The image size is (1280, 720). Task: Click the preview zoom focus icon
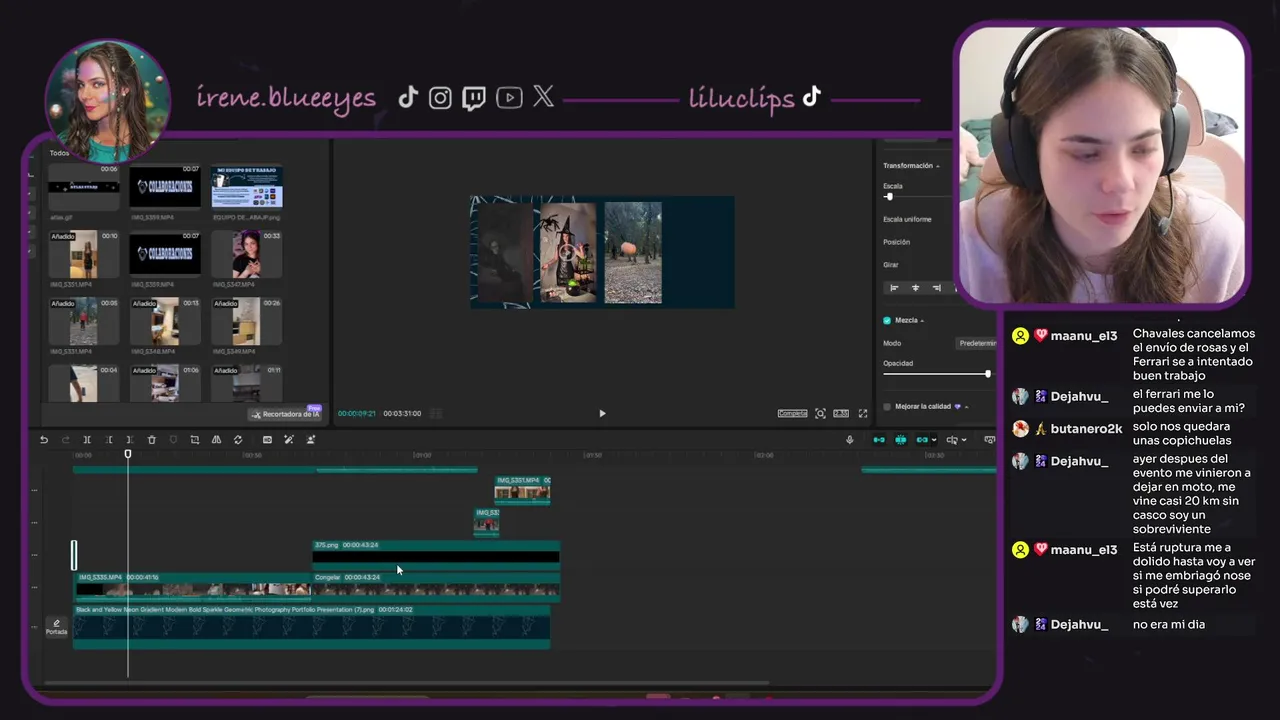(820, 413)
